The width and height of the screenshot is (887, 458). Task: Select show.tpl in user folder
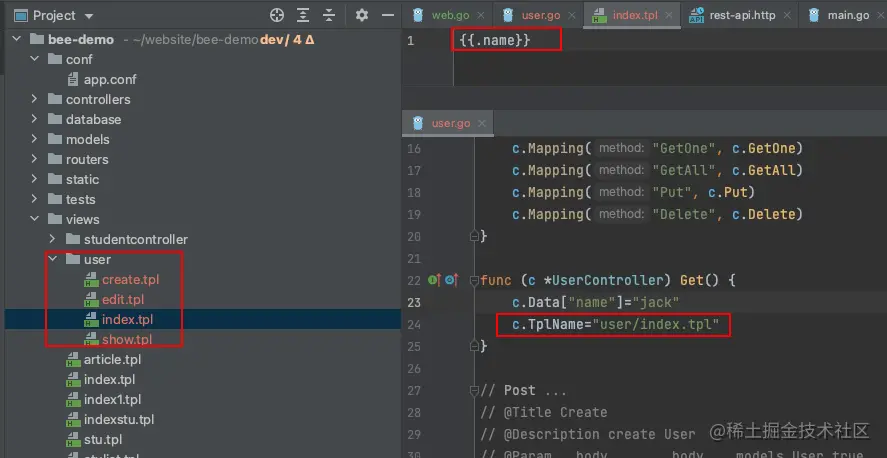pos(127,339)
